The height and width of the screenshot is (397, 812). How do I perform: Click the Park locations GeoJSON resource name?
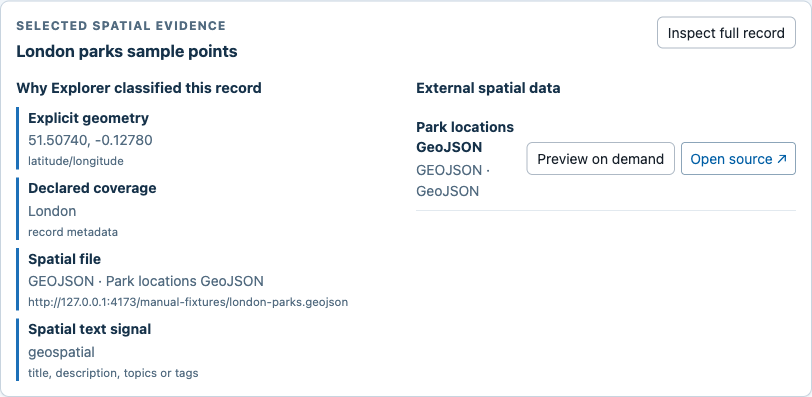465,137
